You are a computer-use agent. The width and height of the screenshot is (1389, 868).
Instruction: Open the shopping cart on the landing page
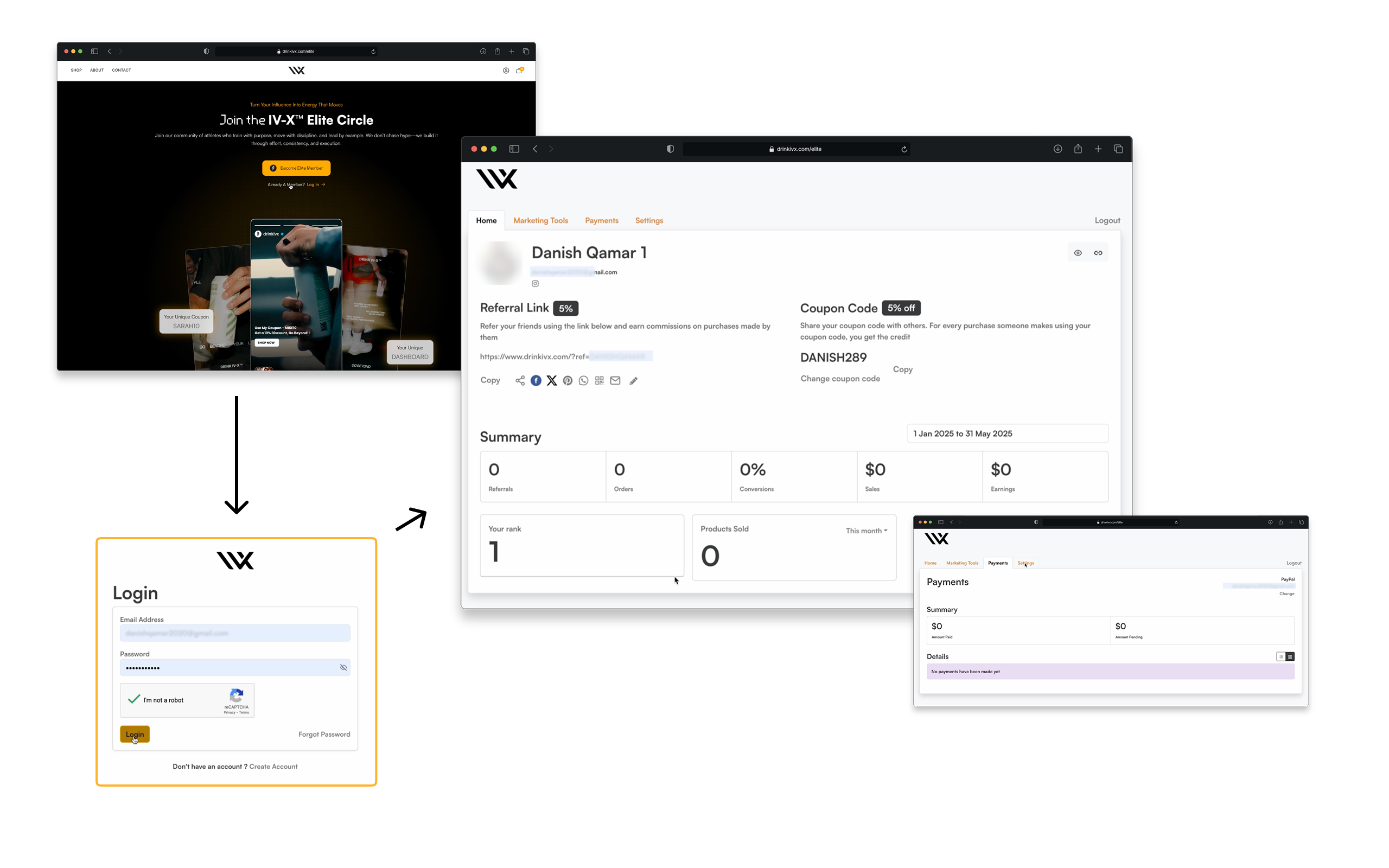coord(519,70)
